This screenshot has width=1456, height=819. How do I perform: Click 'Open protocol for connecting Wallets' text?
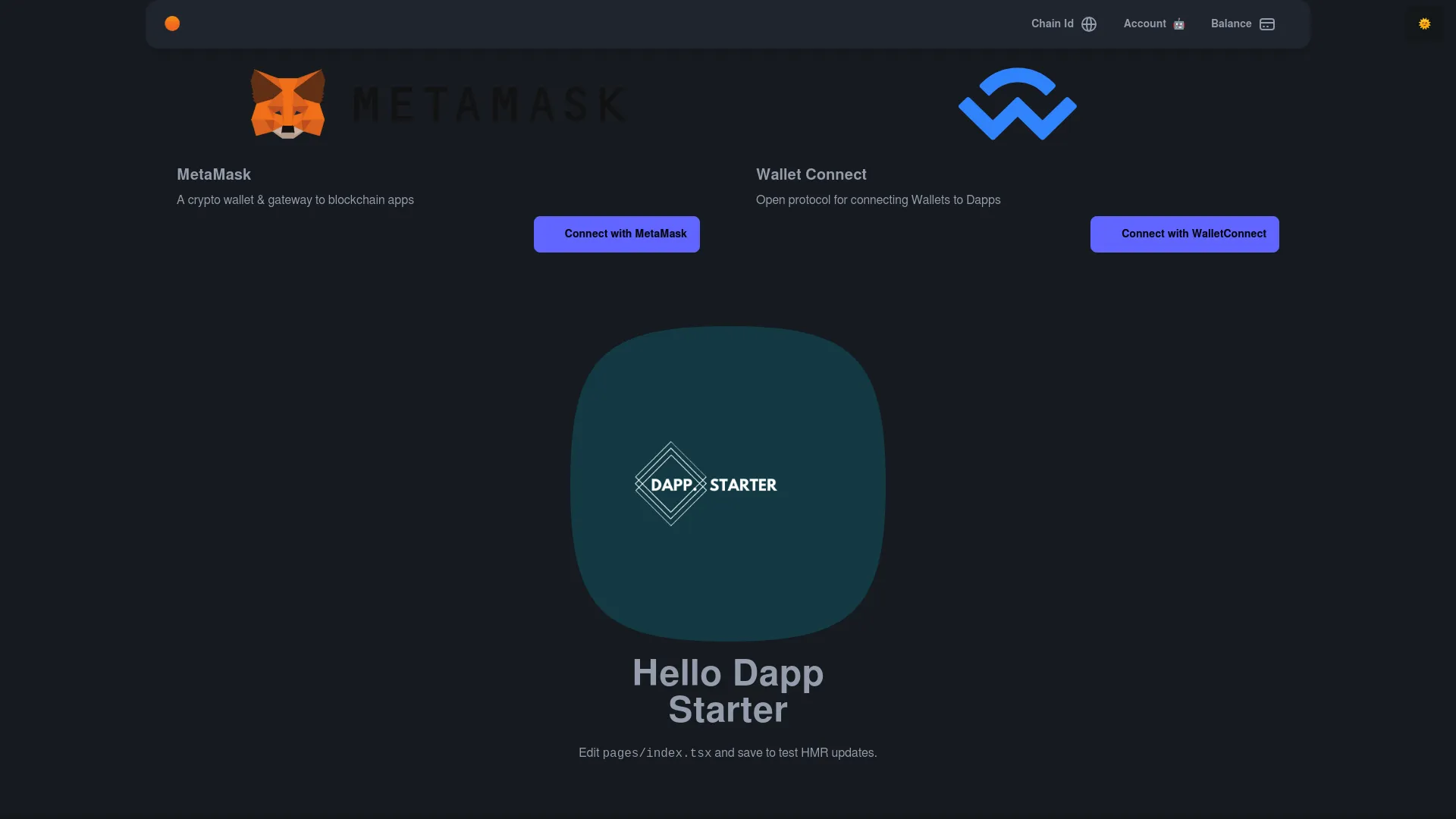coord(878,200)
